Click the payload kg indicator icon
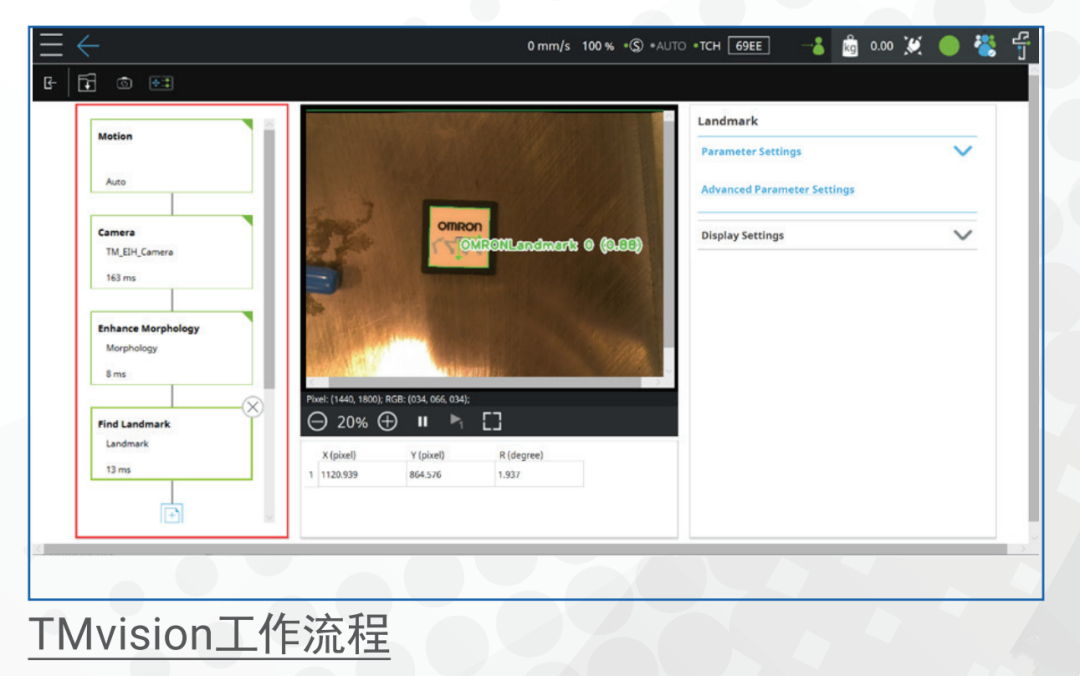The image size is (1080, 676). 849,44
